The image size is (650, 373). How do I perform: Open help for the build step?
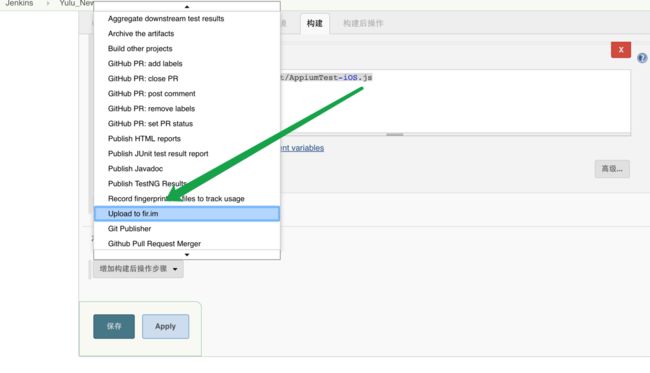click(x=642, y=58)
